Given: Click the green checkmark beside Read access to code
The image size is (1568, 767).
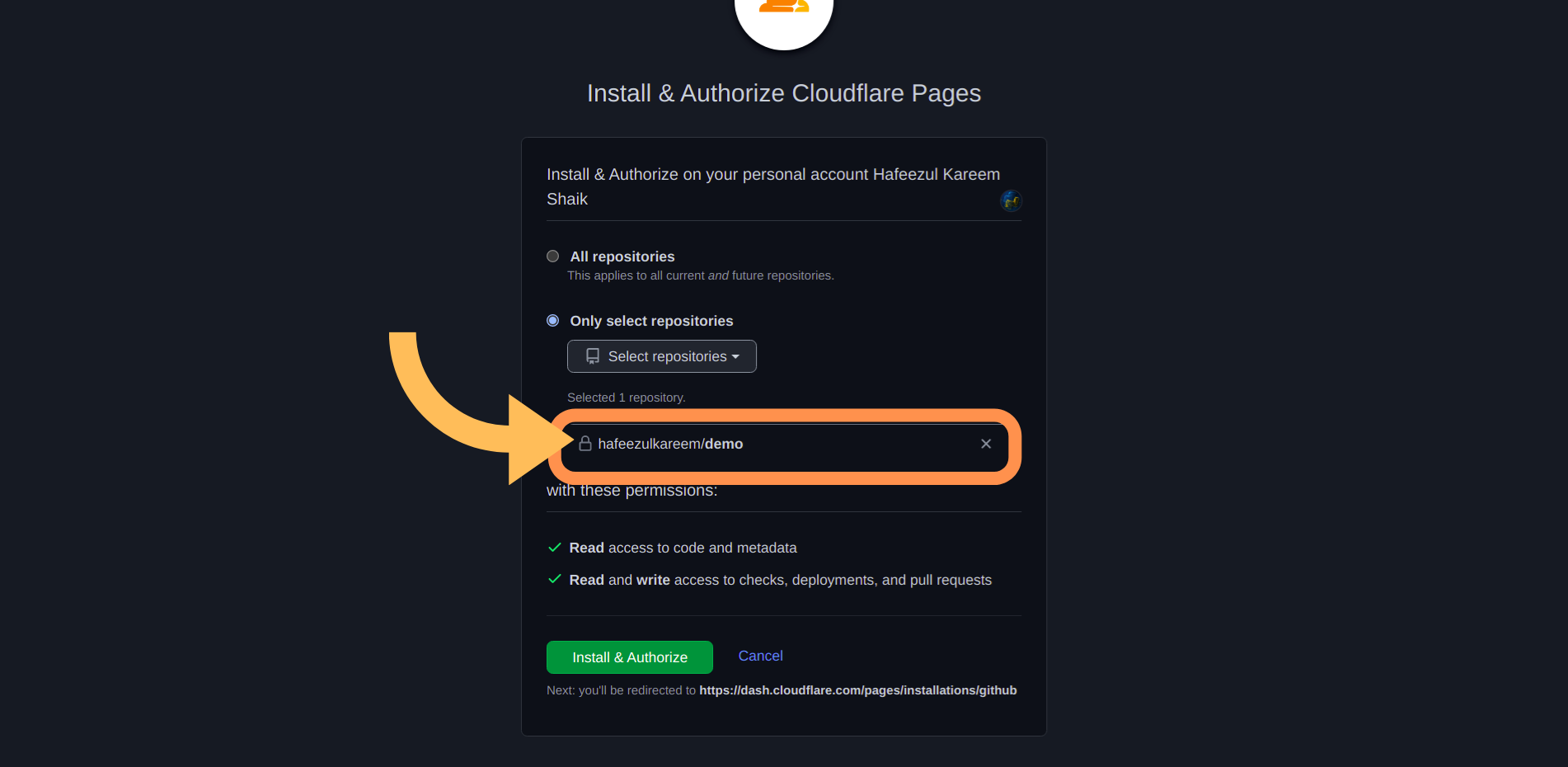Looking at the screenshot, I should pos(555,548).
